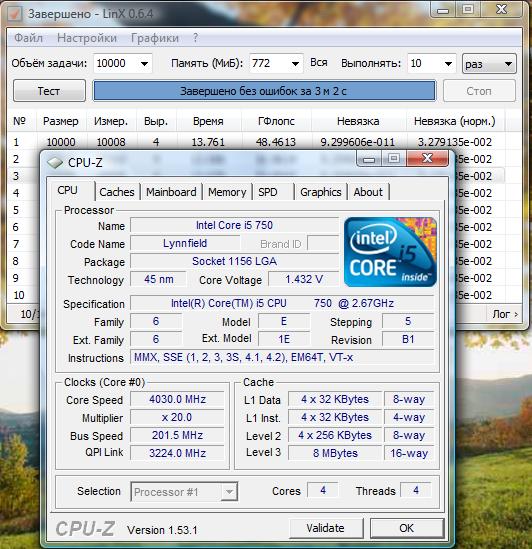Image resolution: width=532 pixels, height=549 pixels.
Task: Click the Validate button in CPU-Z
Action: [x=326, y=528]
